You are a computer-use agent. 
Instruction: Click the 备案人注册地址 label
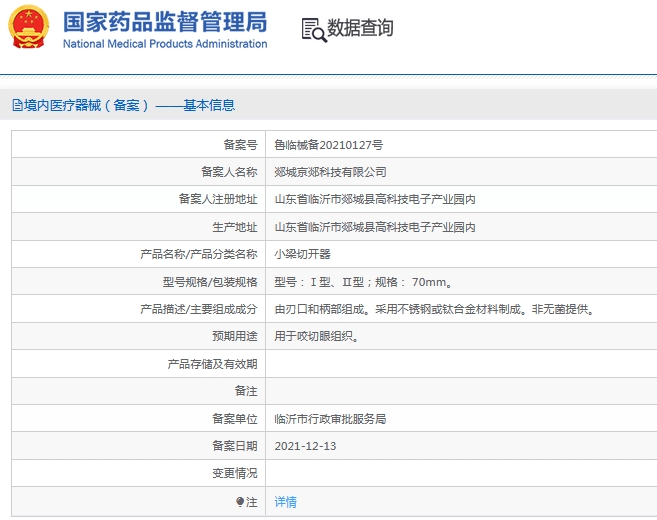point(218,199)
